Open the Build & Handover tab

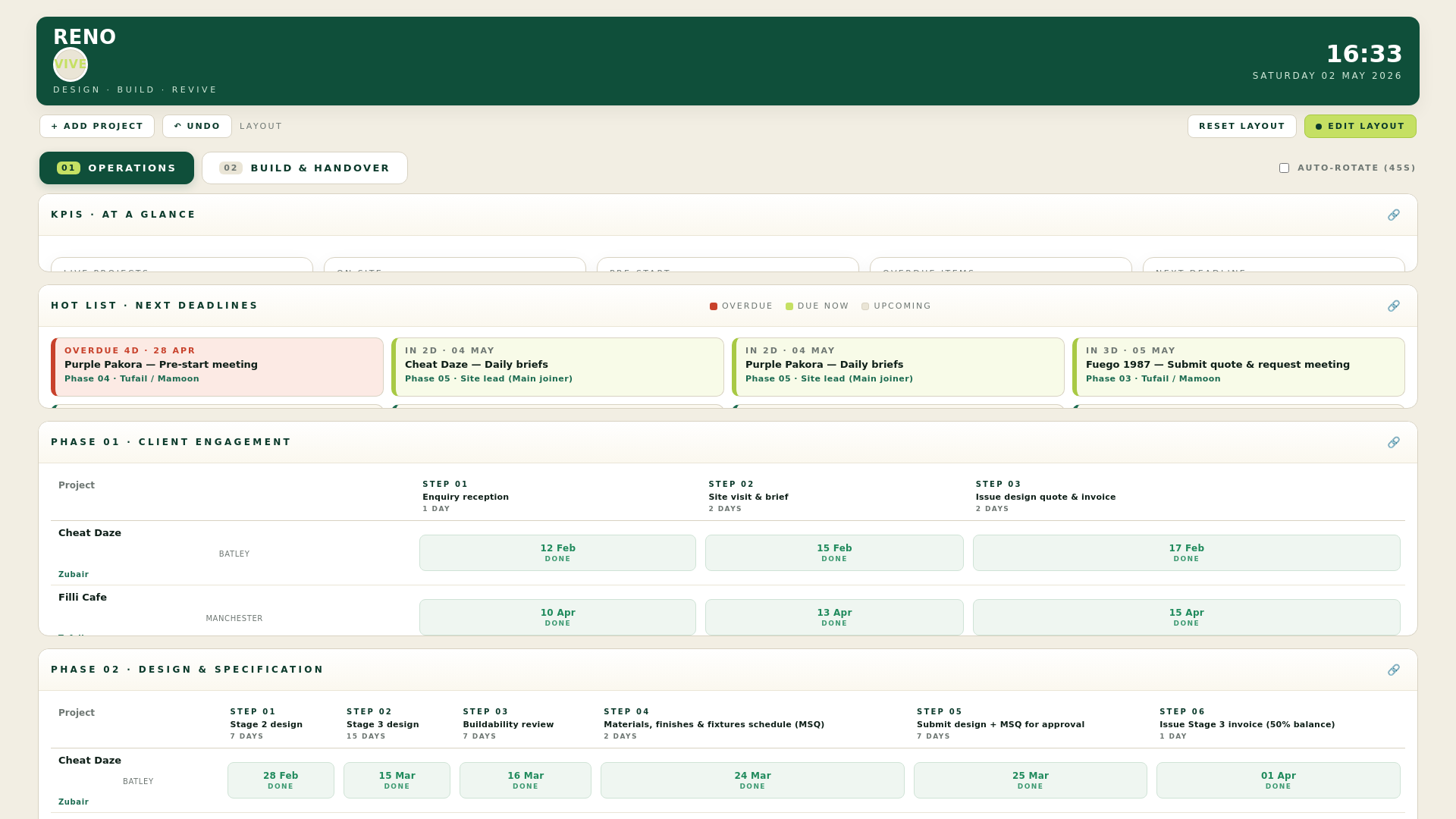click(305, 168)
